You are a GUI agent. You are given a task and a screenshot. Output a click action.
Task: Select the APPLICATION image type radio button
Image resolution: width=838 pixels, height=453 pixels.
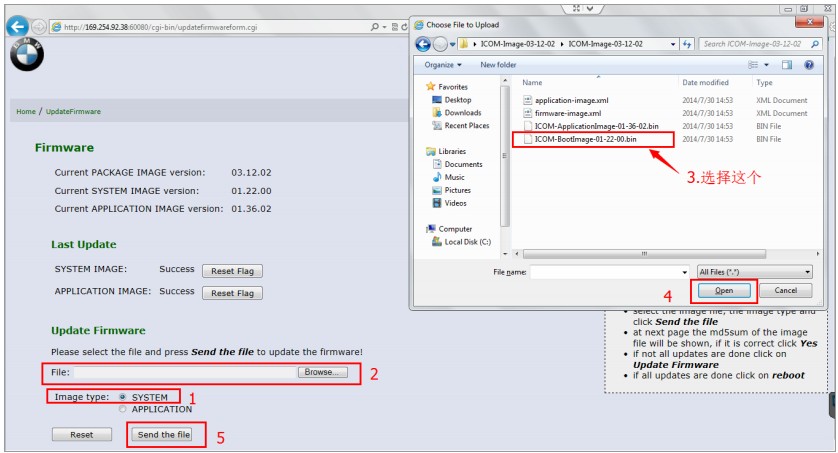(x=122, y=409)
